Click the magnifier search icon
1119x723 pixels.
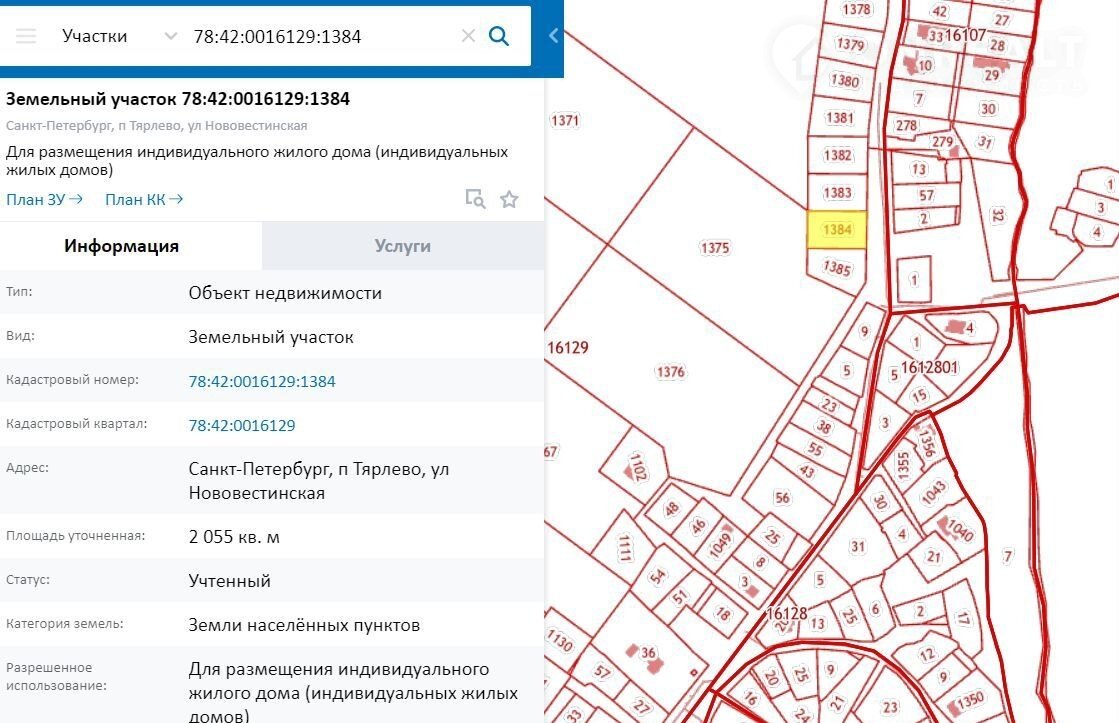499,36
